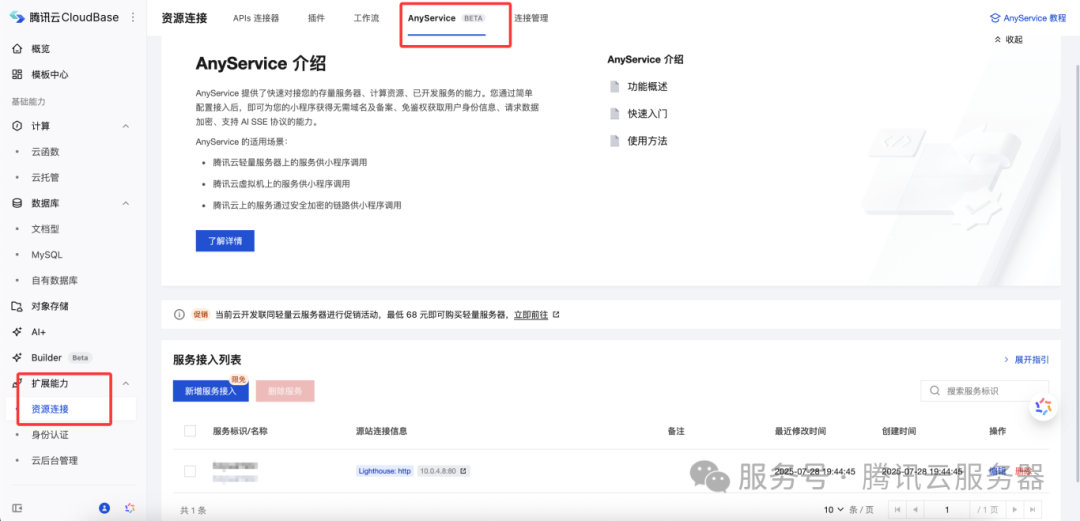Switch to the 工作流 tab
This screenshot has height=521, width=1080.
pyautogui.click(x=366, y=19)
